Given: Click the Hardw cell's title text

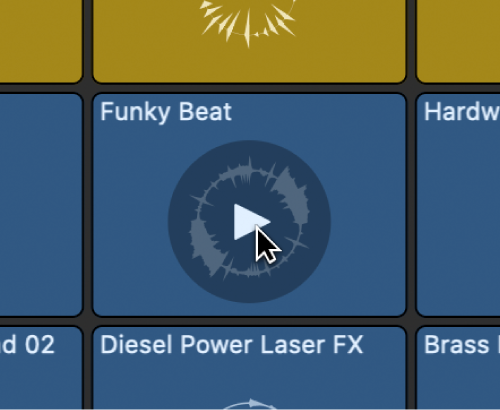Looking at the screenshot, I should pos(462,112).
